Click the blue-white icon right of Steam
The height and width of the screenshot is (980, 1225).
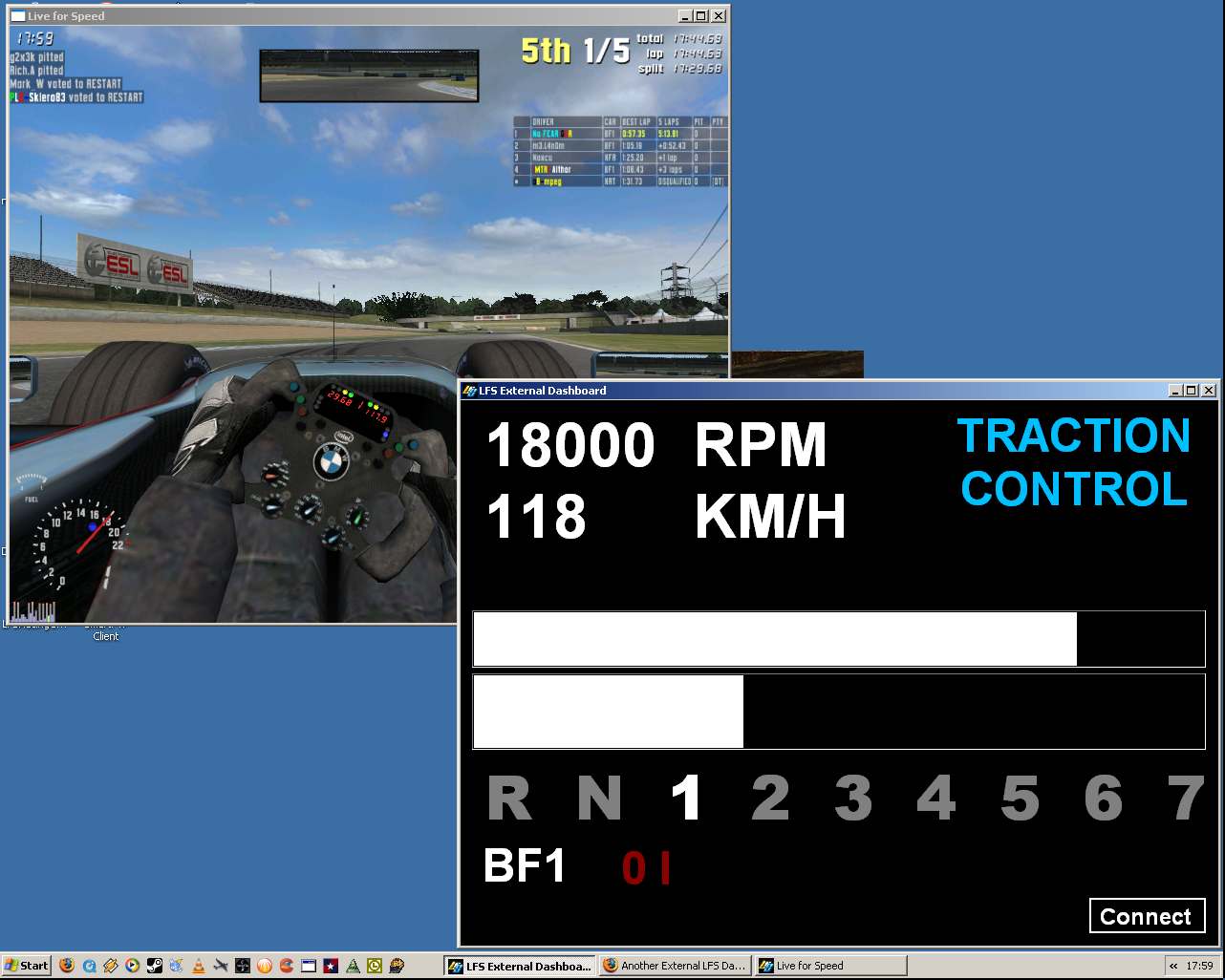click(177, 966)
